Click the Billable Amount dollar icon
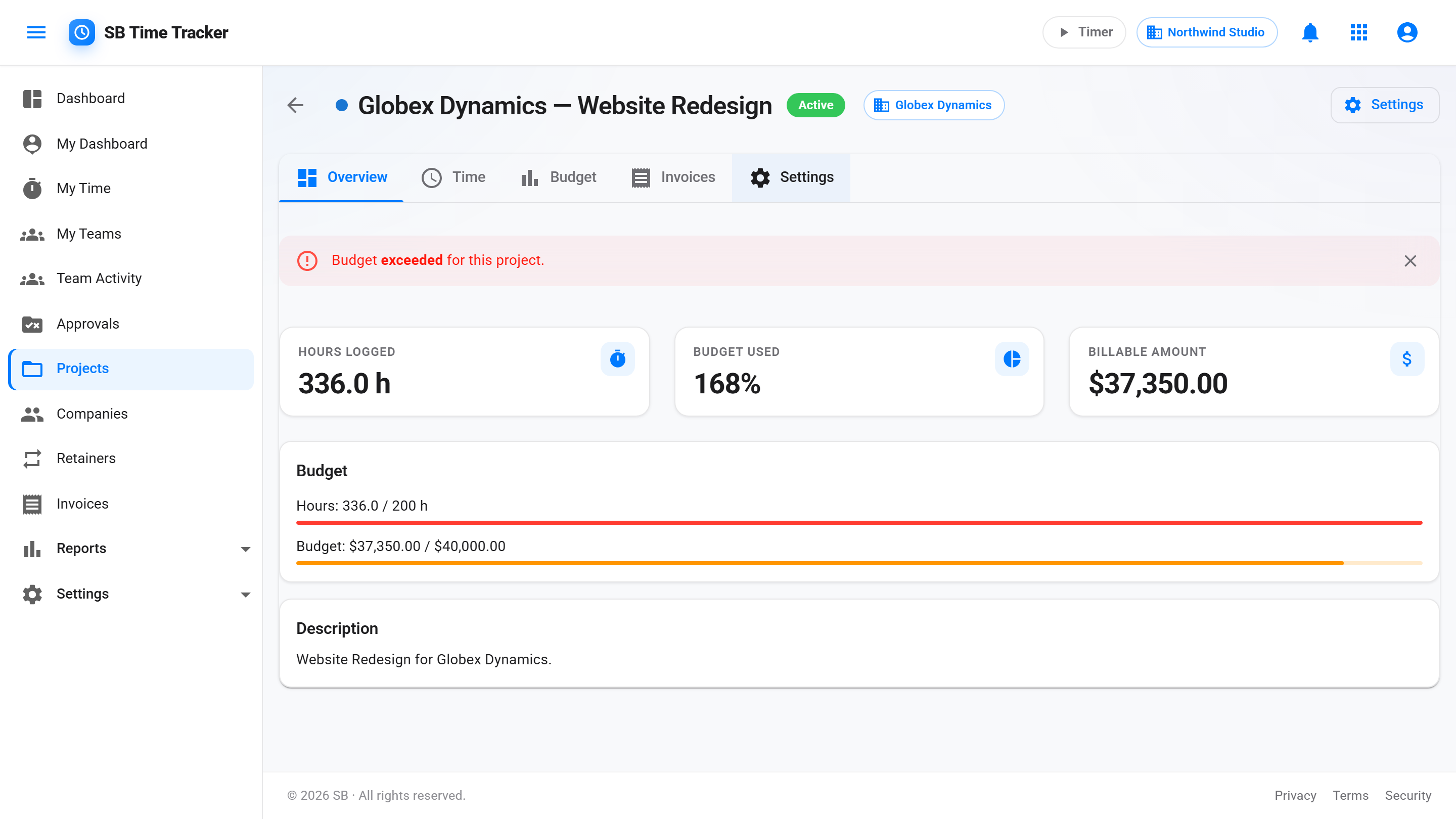Screen dimensions: 1456x819 pos(1407,358)
